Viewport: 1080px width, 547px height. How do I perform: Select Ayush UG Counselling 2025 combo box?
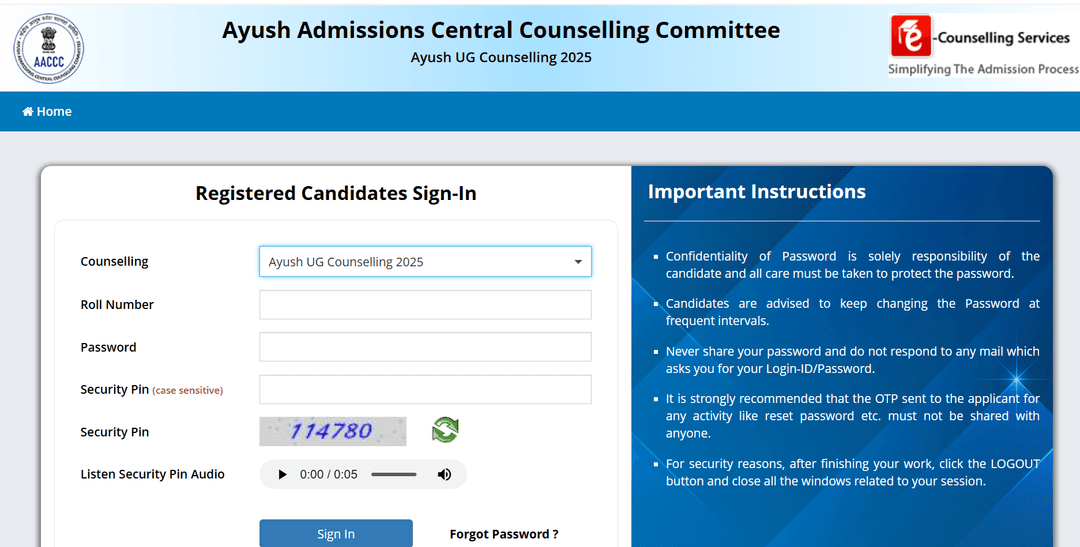pos(425,262)
